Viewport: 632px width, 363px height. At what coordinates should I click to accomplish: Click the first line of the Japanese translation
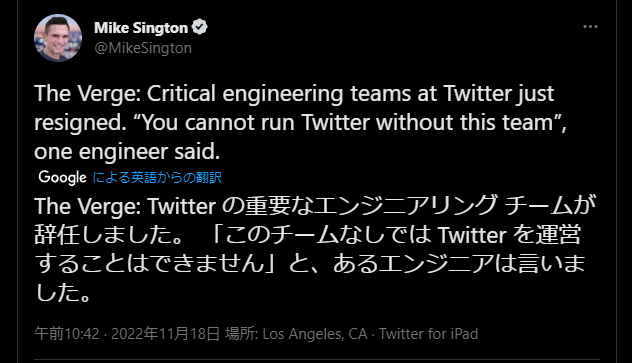(x=315, y=206)
